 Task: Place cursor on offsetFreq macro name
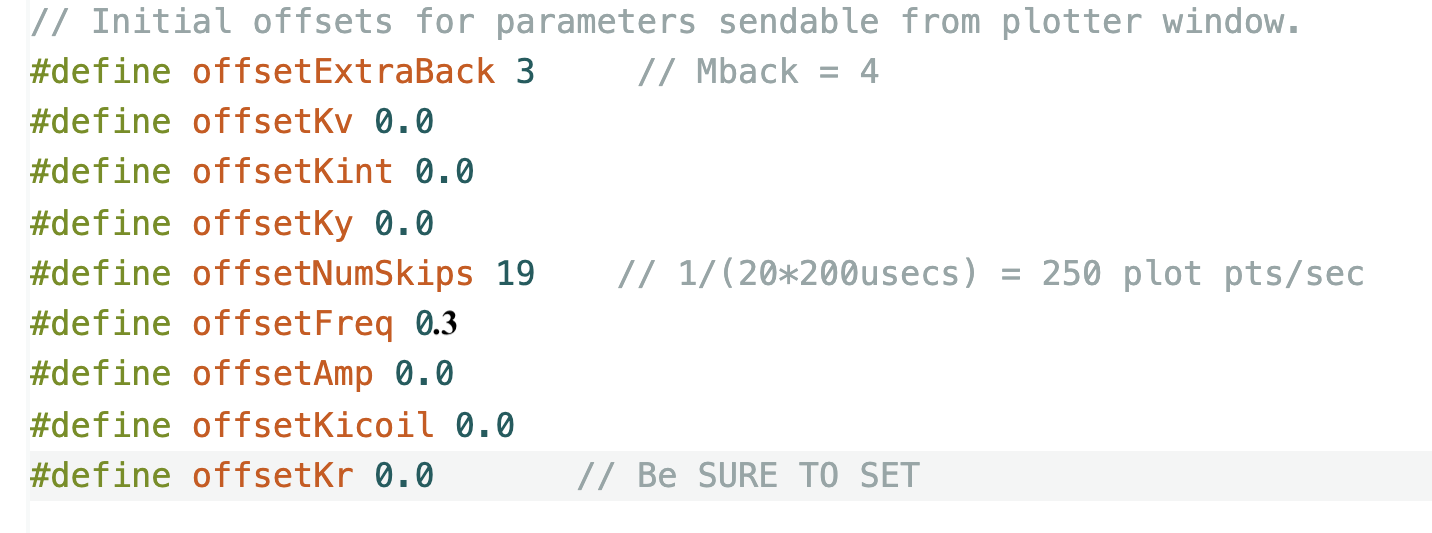292,324
